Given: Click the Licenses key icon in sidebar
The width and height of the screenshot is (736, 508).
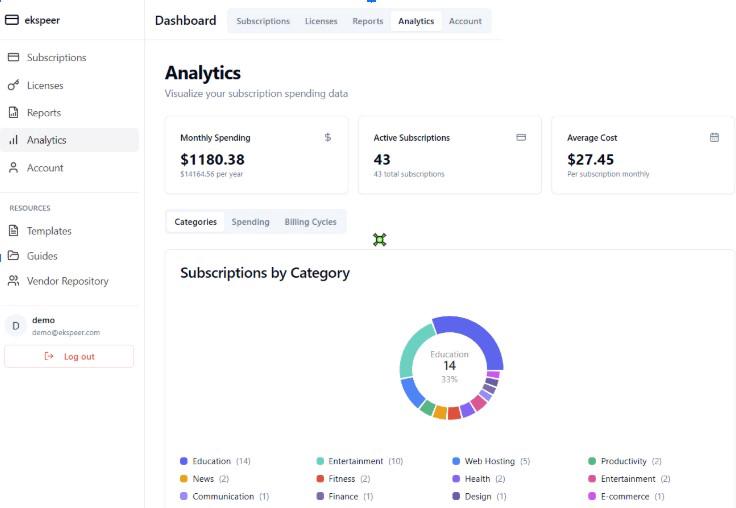Looking at the screenshot, I should pyautogui.click(x=14, y=85).
